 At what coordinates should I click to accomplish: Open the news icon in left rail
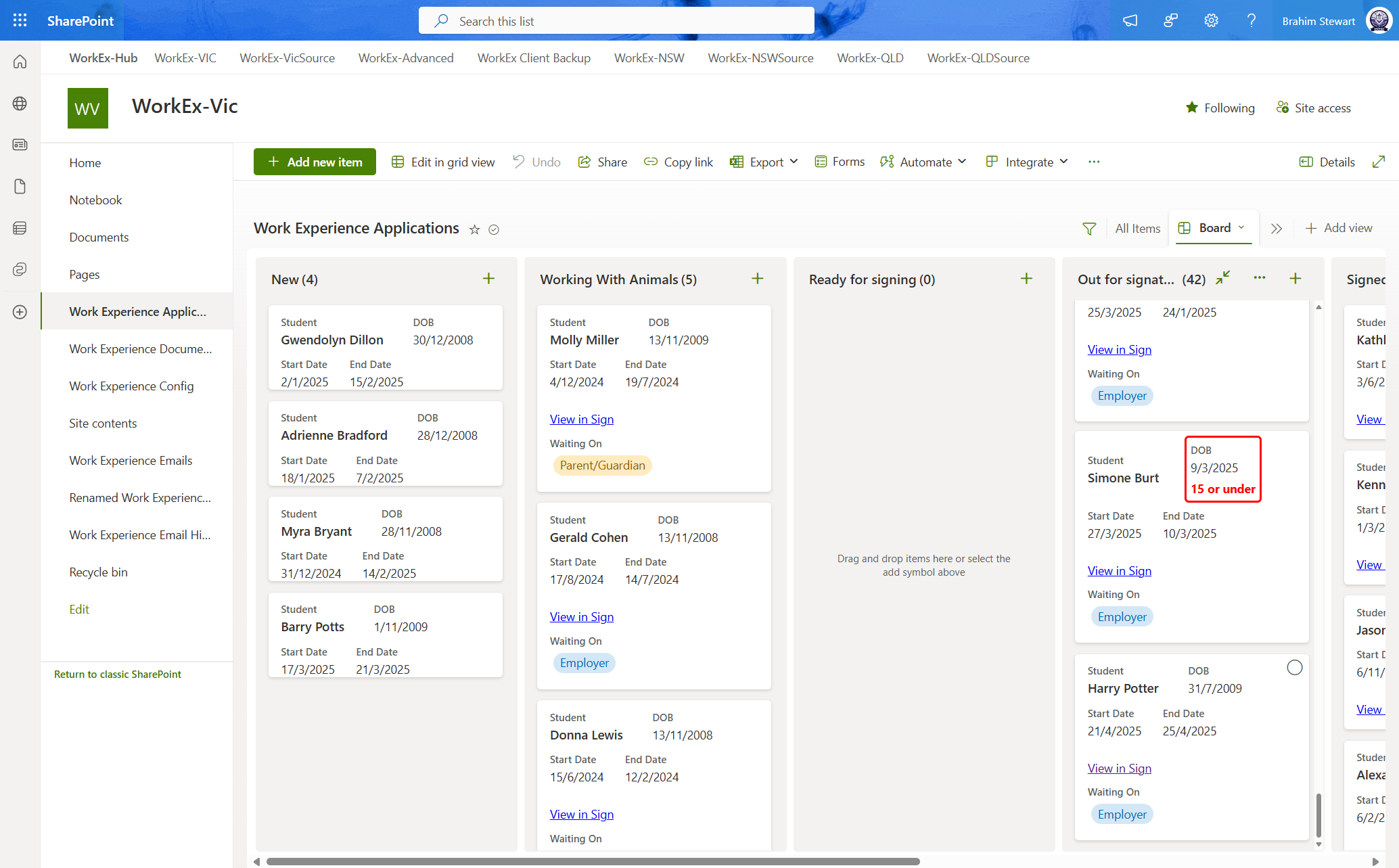20,145
